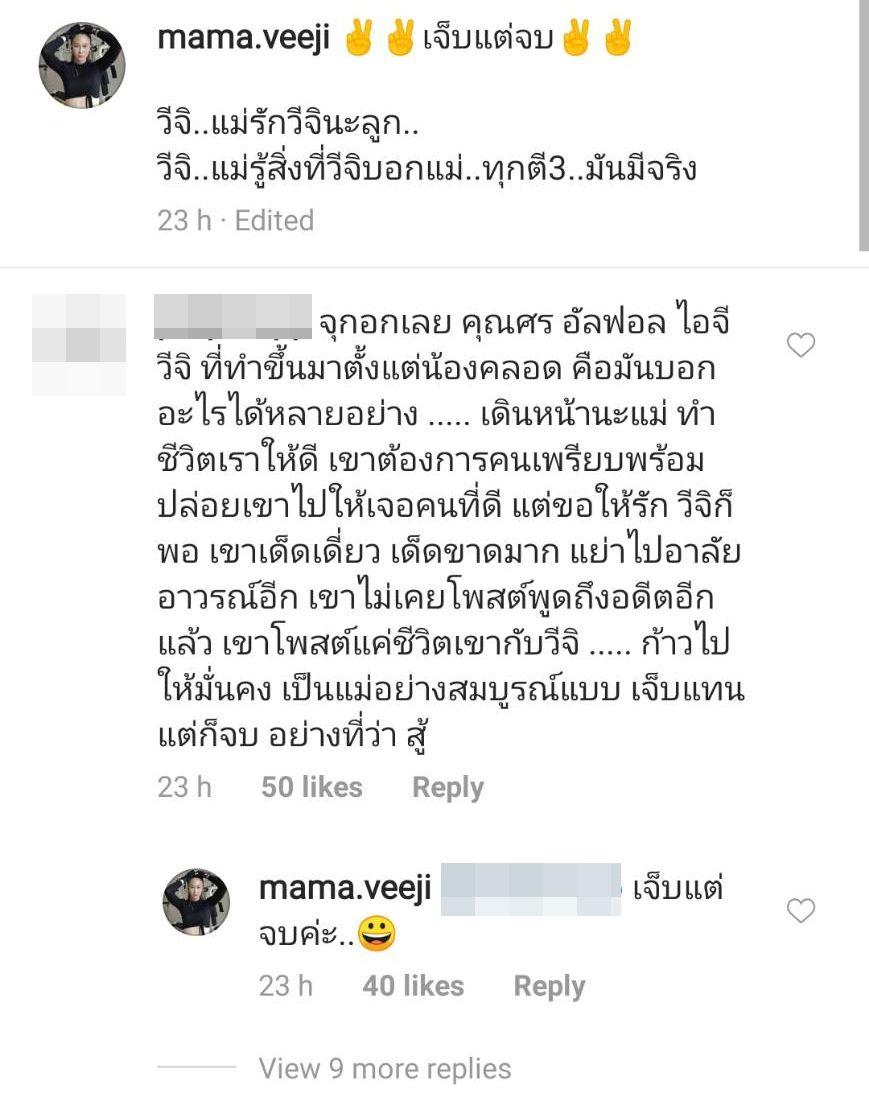This screenshot has height=1106, width=869.
Task: Open mama.veeji username in the reply
Action: 345,889
